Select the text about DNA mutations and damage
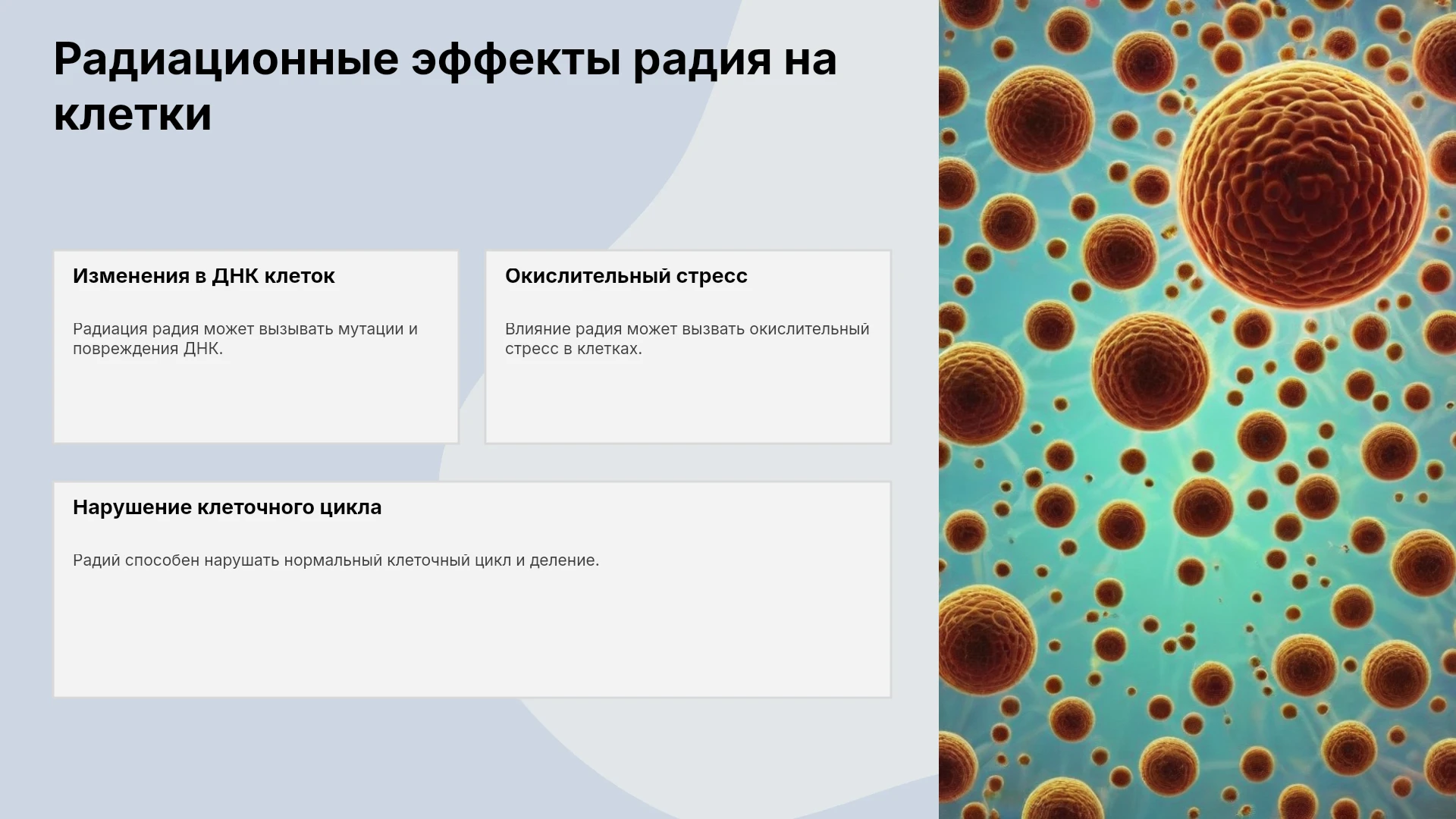 245,339
